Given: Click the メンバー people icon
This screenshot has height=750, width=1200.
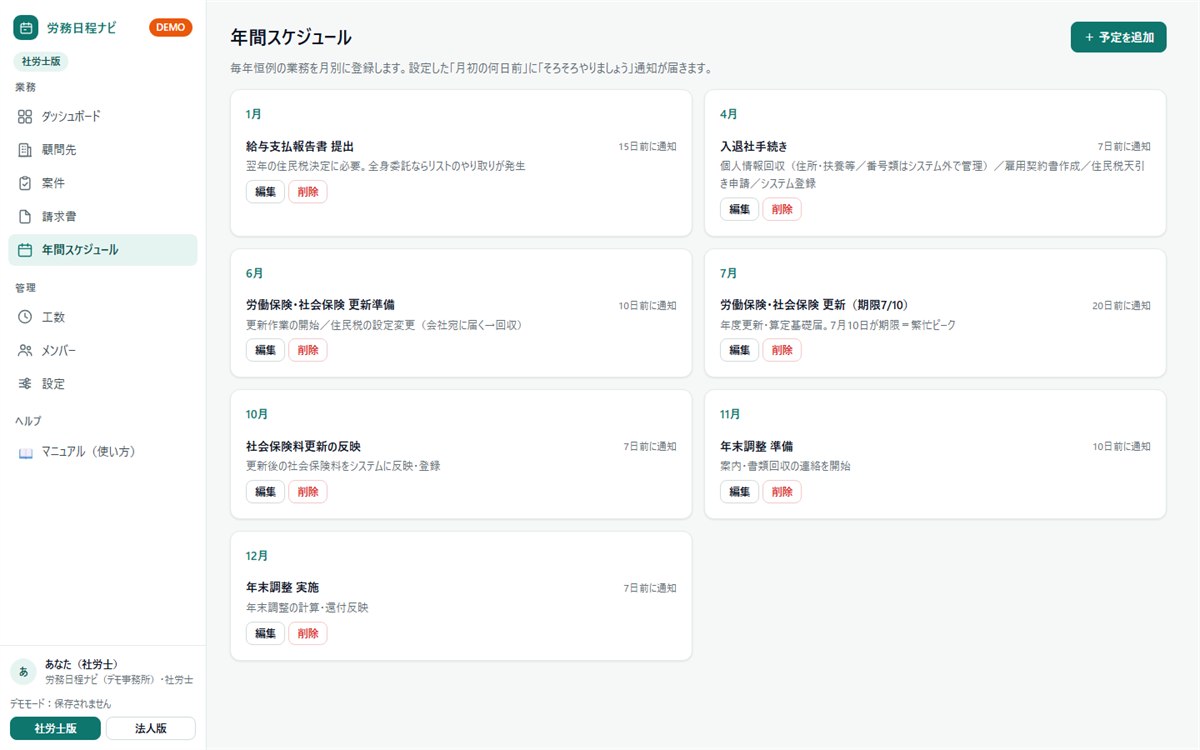Looking at the screenshot, I should (x=25, y=351).
